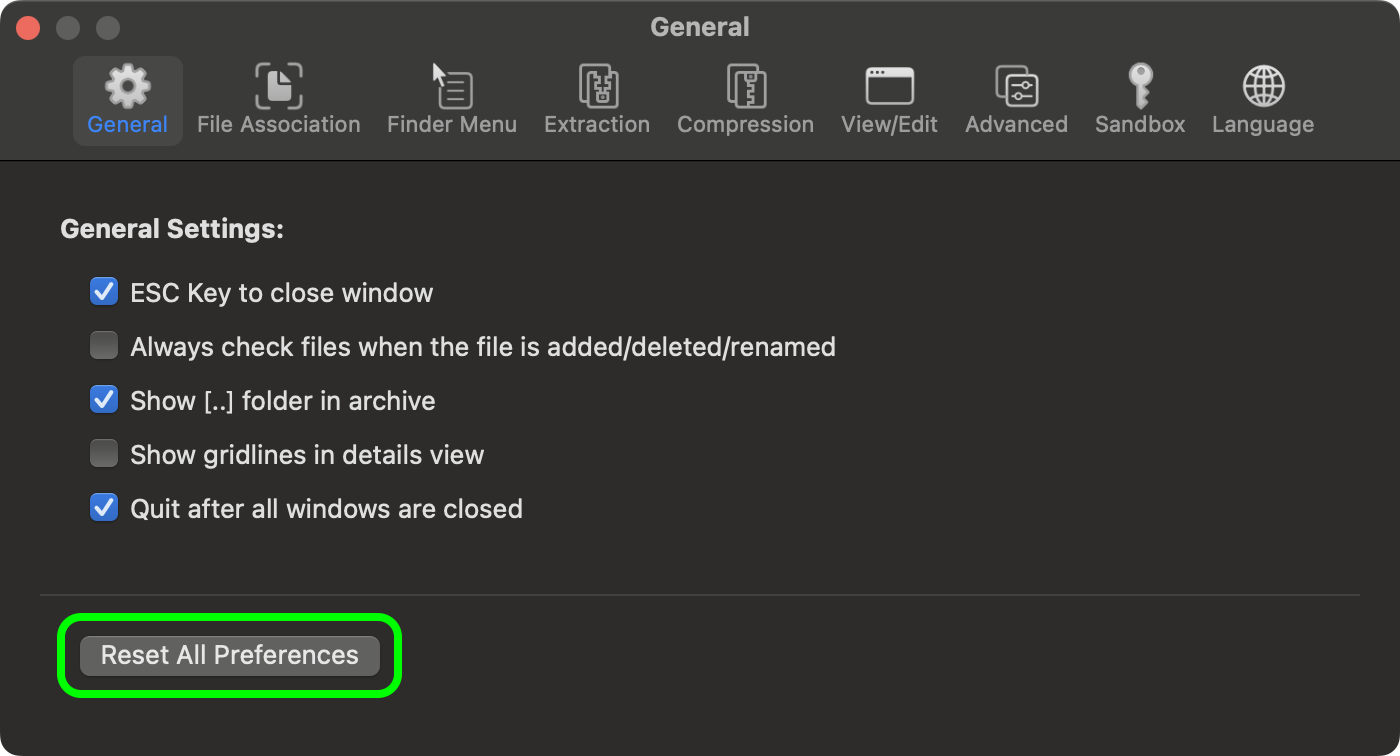Open the Extraction zipper icon
The image size is (1400, 756).
[597, 87]
